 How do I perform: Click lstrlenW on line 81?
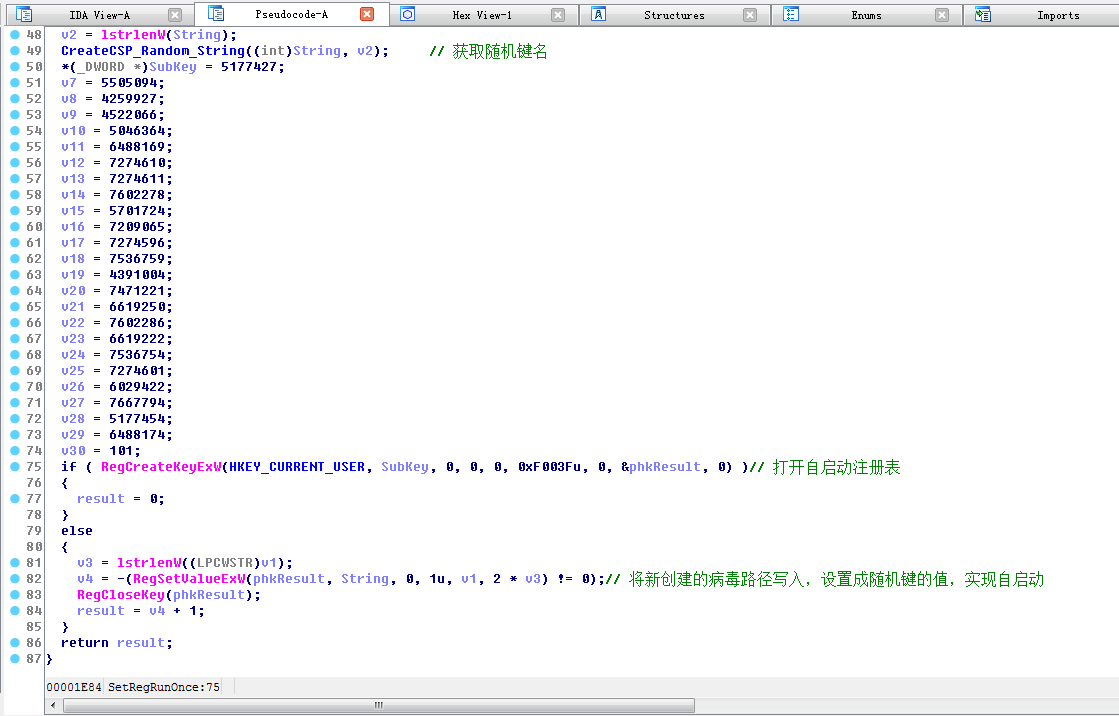click(x=148, y=563)
